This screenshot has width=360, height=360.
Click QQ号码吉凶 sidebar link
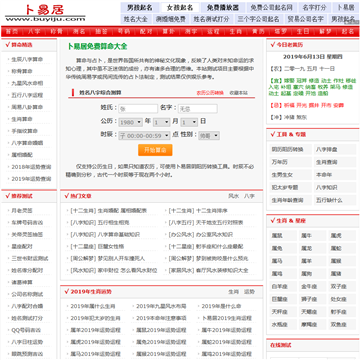click(26, 330)
